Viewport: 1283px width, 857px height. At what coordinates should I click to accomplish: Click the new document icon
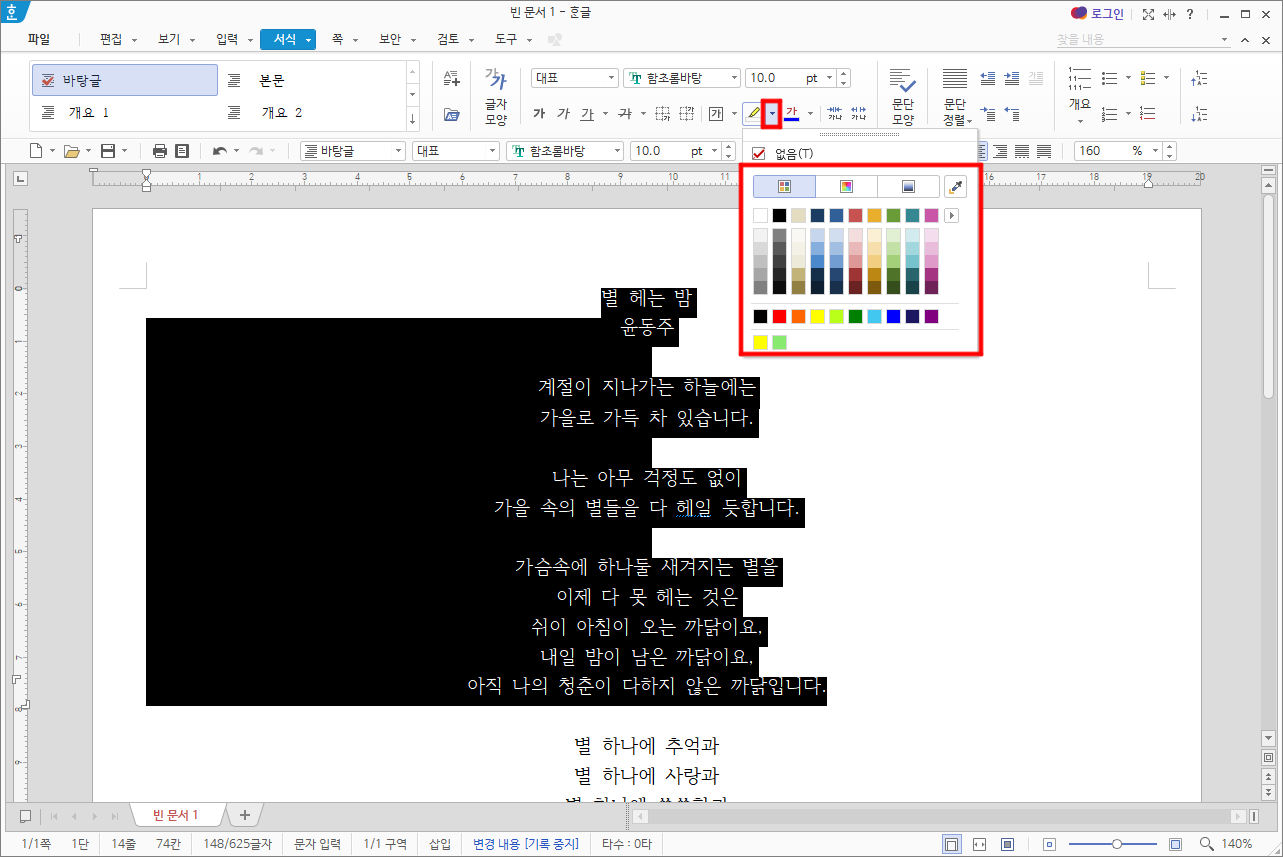pos(36,151)
